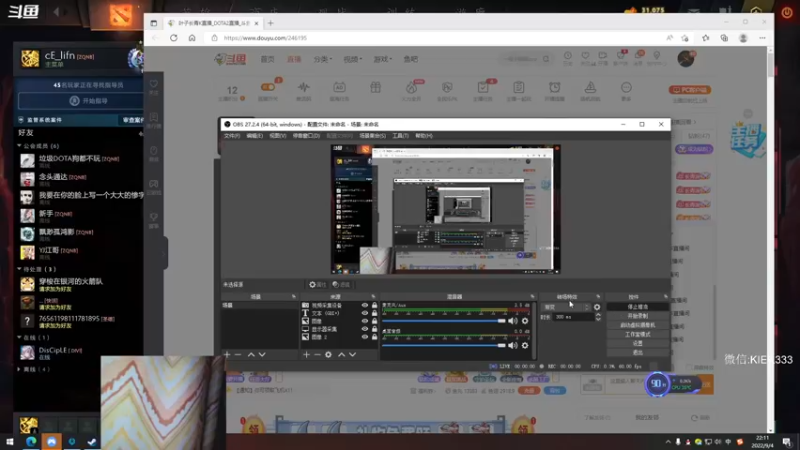Increase the transition duration stepper

coord(597,315)
